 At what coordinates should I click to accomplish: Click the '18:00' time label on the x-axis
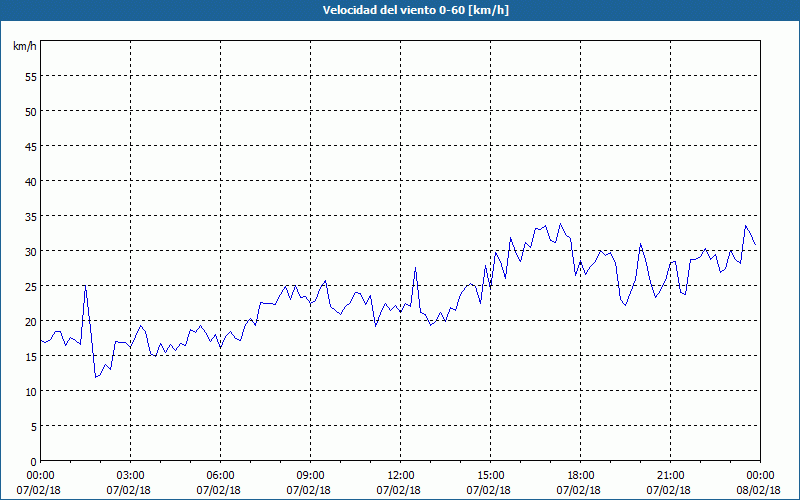point(581,476)
